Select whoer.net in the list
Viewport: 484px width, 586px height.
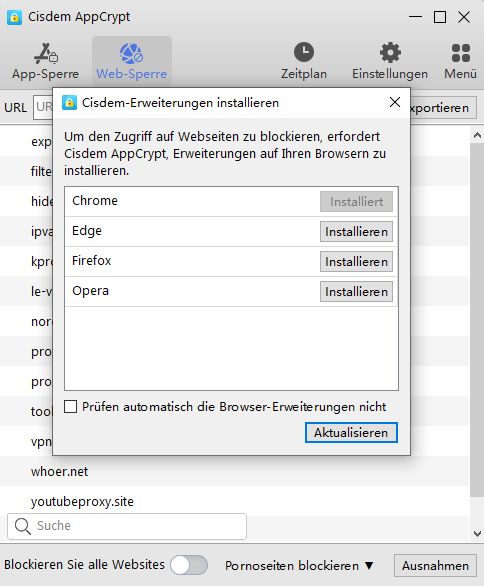[x=59, y=472]
